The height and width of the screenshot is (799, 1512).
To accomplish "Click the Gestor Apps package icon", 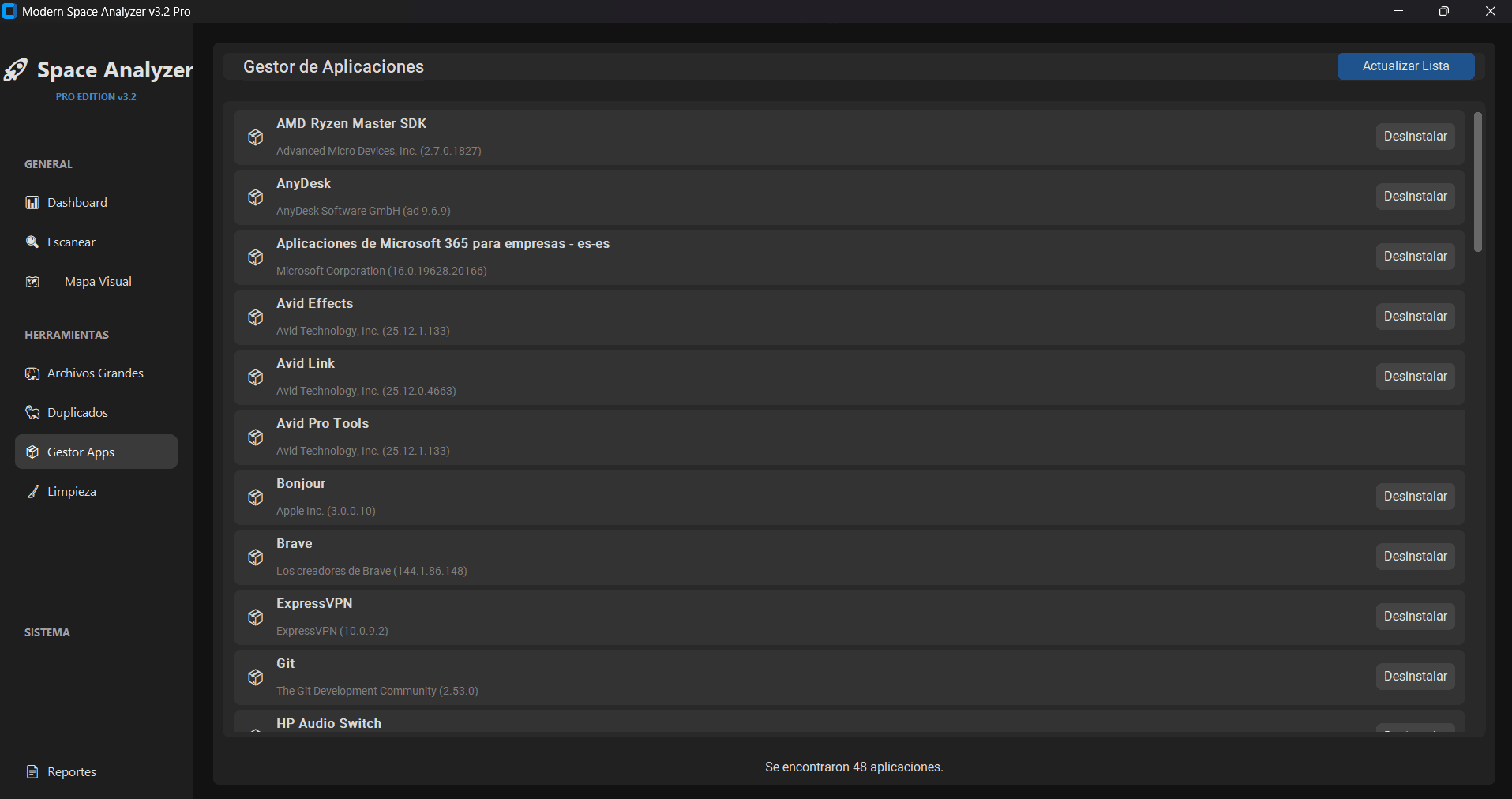I will [x=32, y=452].
